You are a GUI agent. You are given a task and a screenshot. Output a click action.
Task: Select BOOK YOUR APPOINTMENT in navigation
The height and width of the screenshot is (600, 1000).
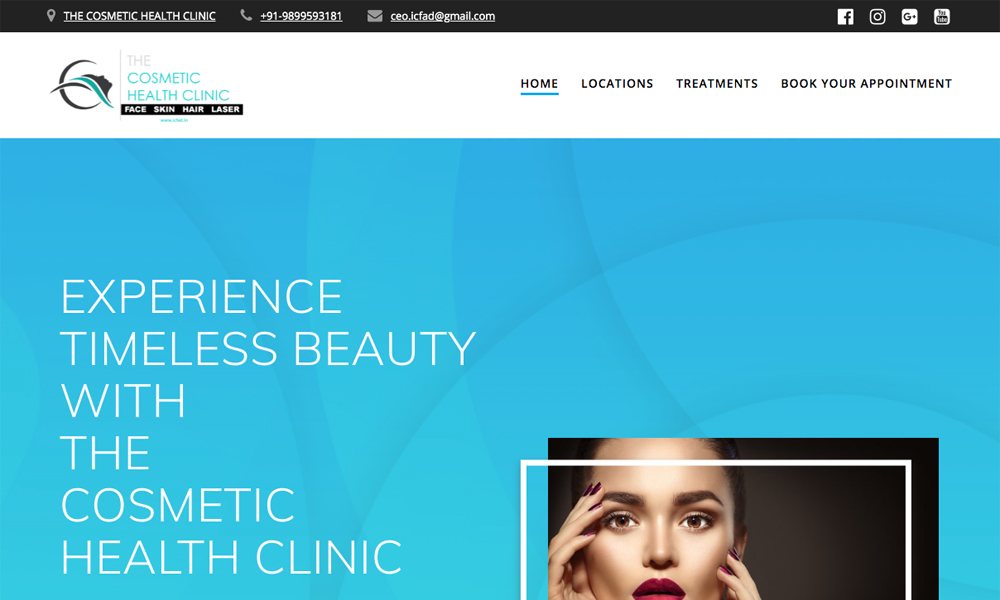[x=866, y=84]
